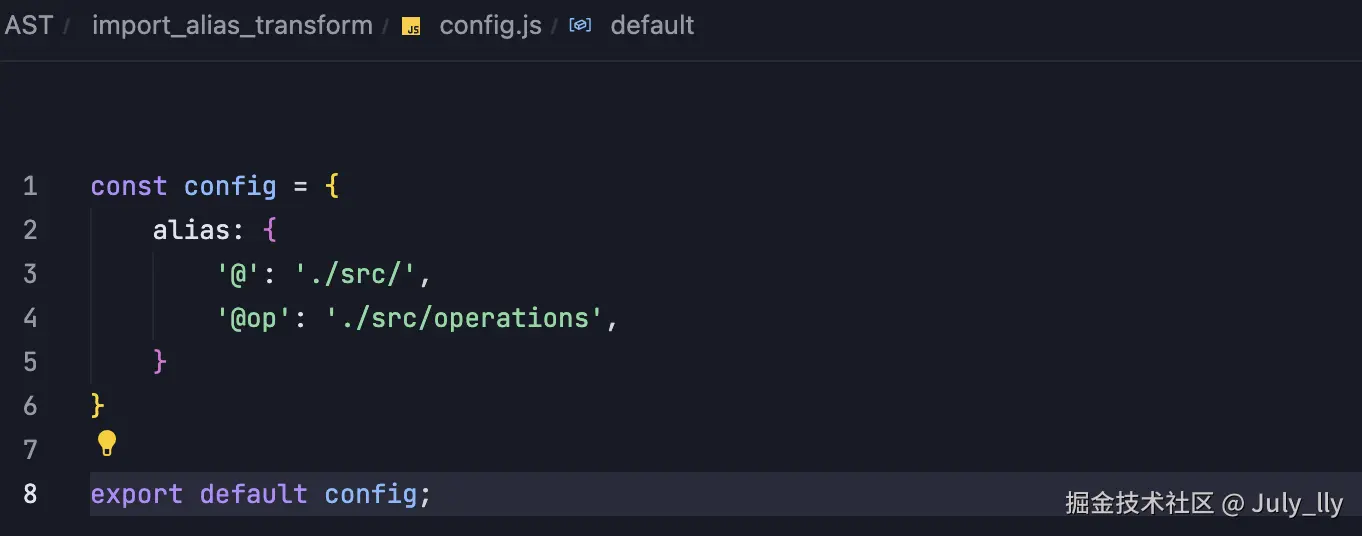
Task: Expand the default symbol breadcrumb
Action: 652,25
